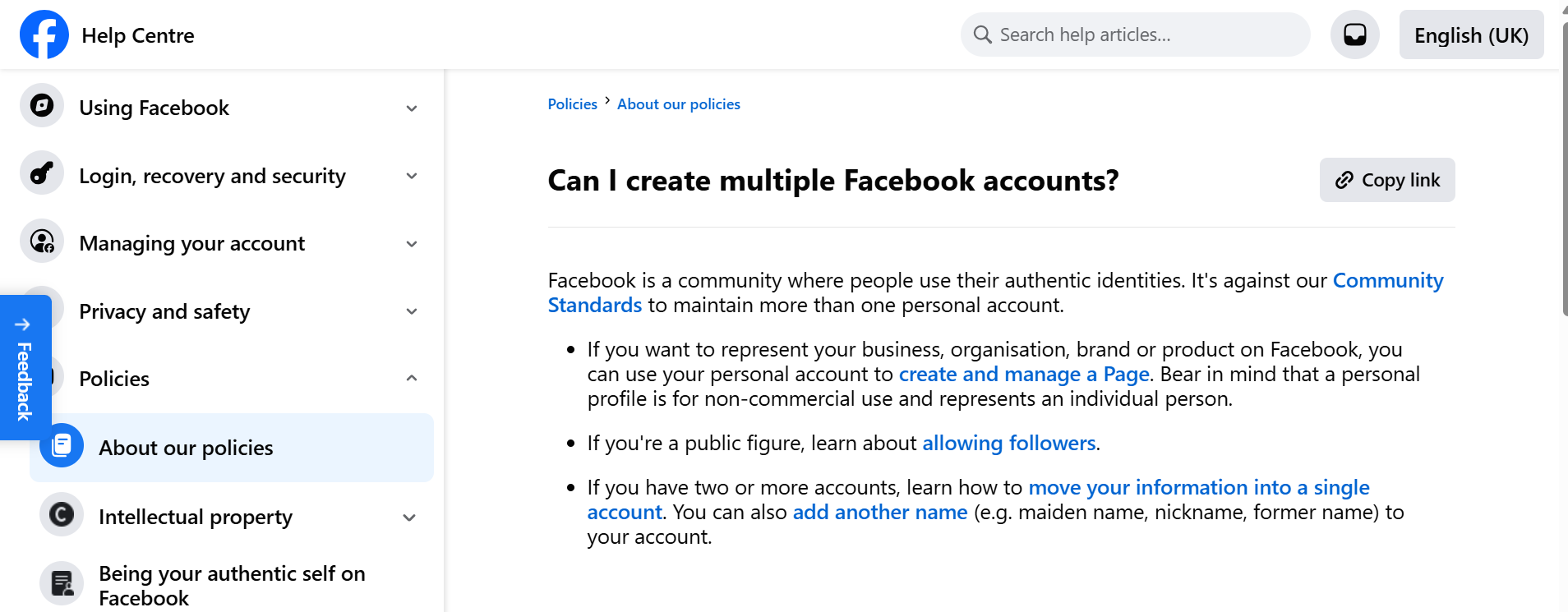Click Policies in the breadcrumb trail
The height and width of the screenshot is (612, 1568).
click(x=572, y=104)
